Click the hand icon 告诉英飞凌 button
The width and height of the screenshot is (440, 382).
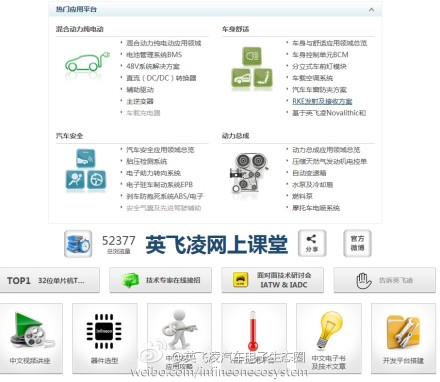click(385, 280)
